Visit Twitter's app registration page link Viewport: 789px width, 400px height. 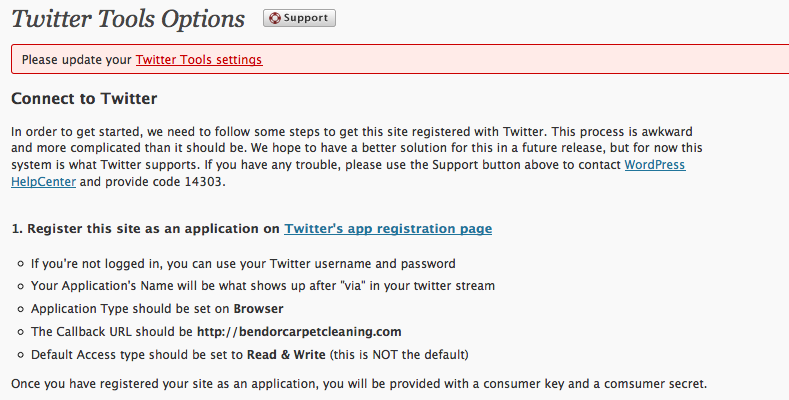tap(388, 228)
